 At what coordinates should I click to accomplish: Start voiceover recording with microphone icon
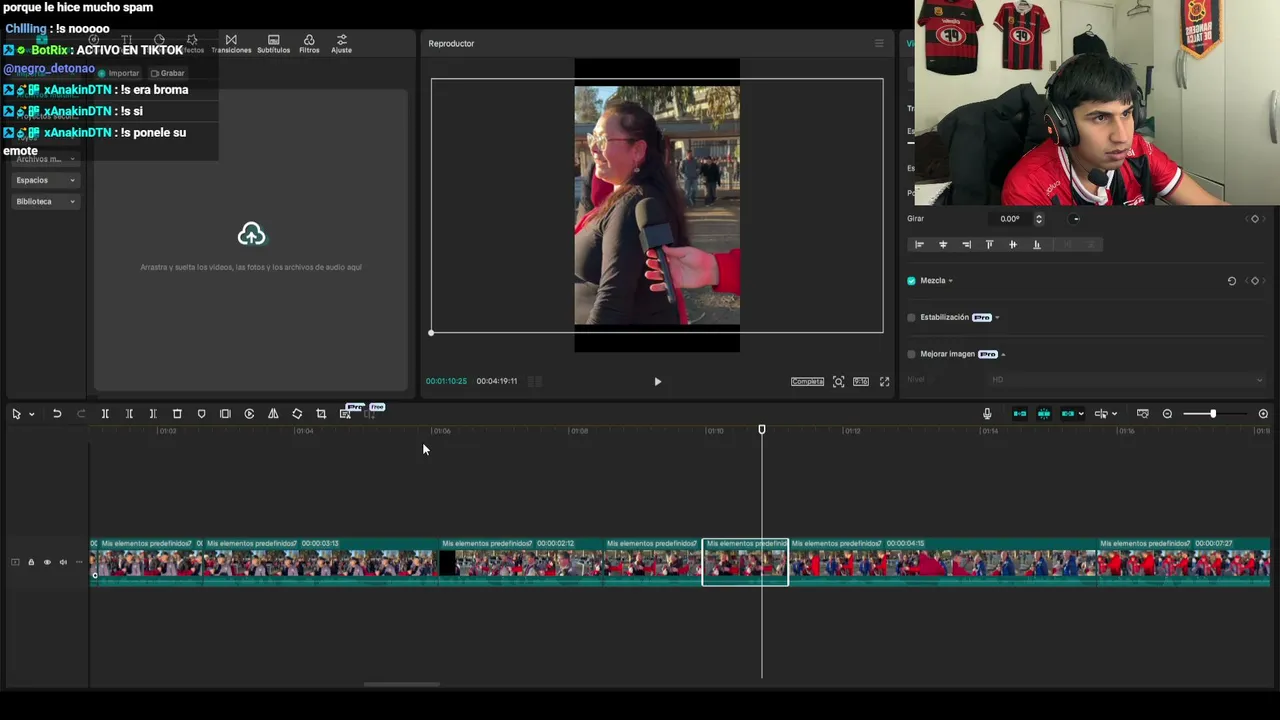coord(987,414)
